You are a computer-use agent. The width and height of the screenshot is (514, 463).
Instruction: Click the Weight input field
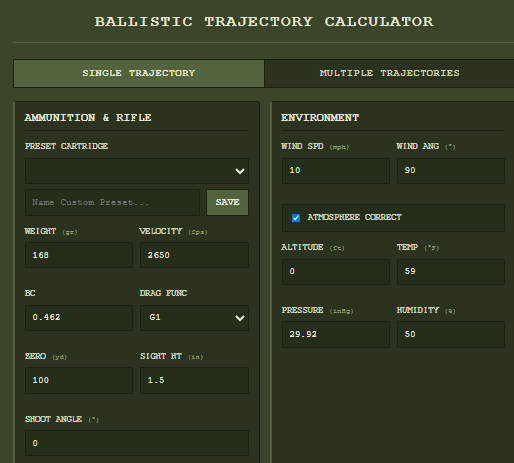click(x=79, y=255)
